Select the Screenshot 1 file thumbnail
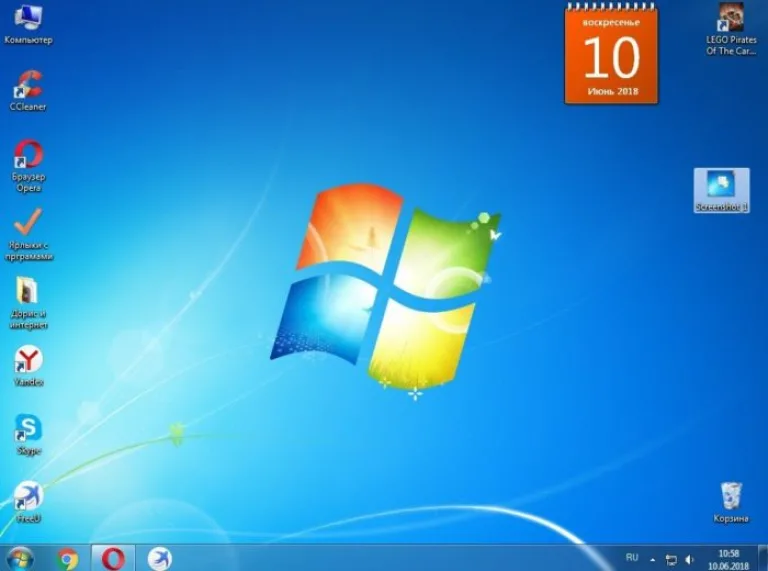Viewport: 768px width, 571px height. click(721, 190)
